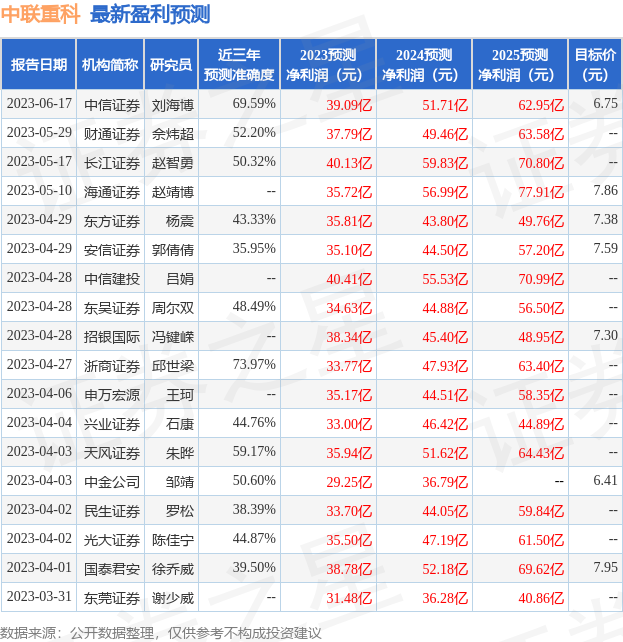623x642 pixels.
Task: Click the 兴业证券 institution cell
Action: (112, 424)
